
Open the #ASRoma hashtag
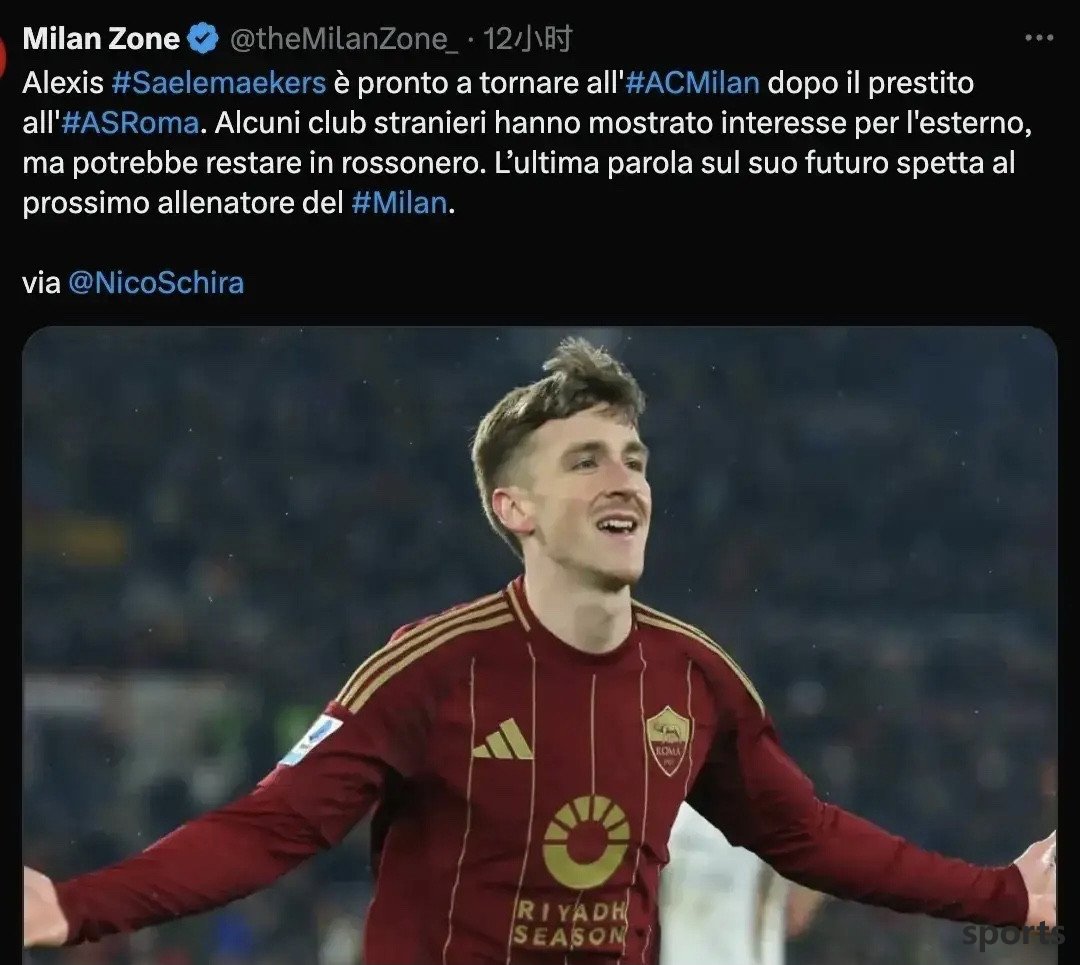pyautogui.click(x=130, y=123)
